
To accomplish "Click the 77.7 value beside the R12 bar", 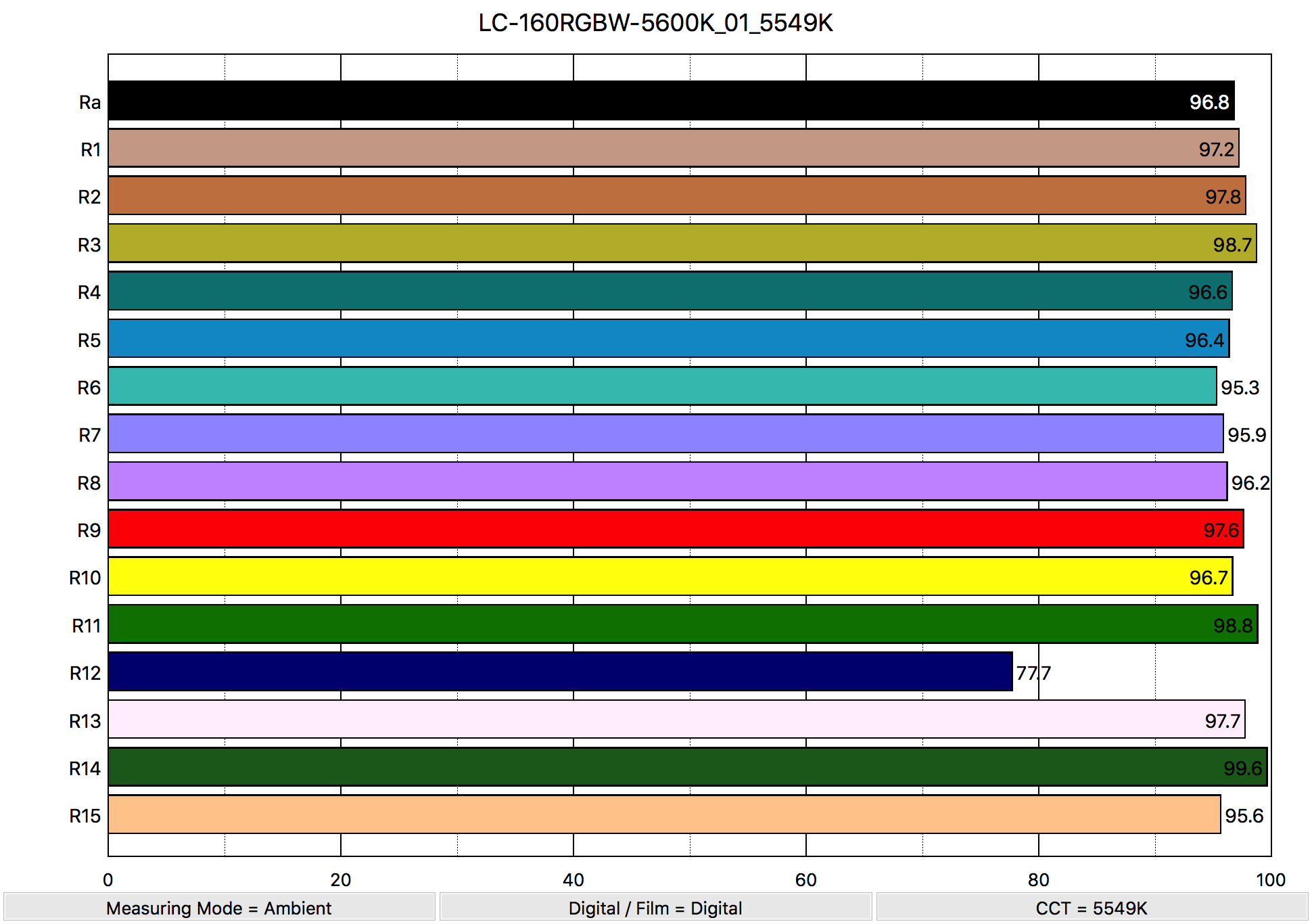I will point(1033,673).
